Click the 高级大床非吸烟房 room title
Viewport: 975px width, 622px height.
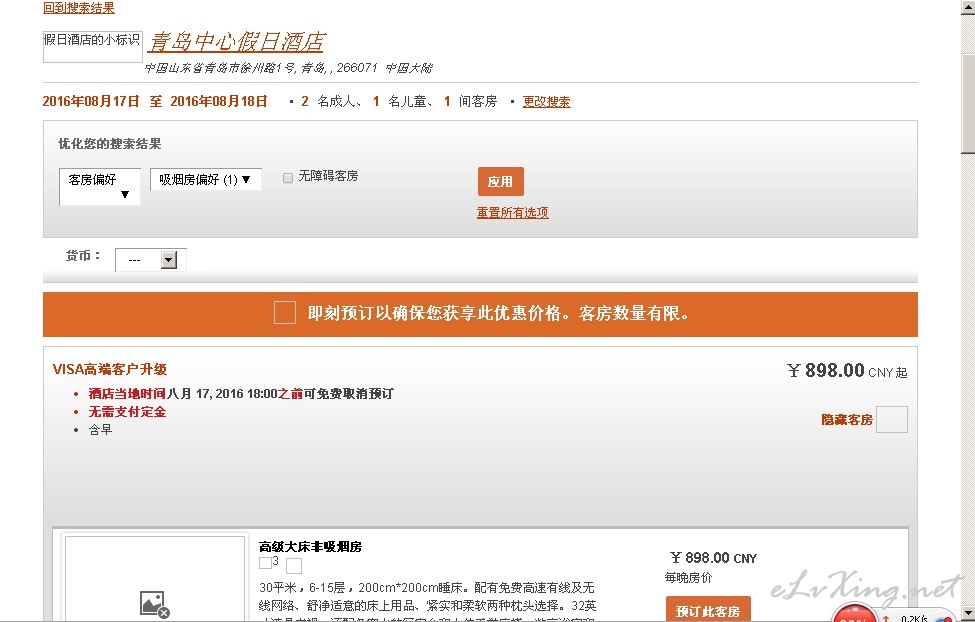(x=310, y=547)
